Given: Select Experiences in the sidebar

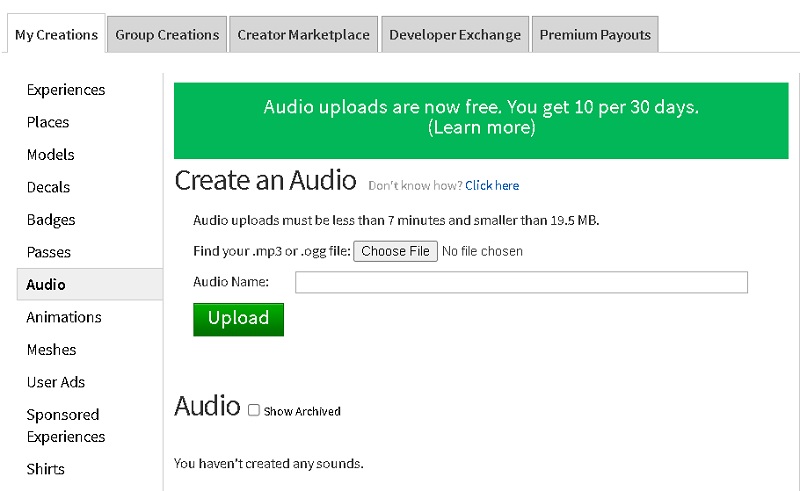Looking at the screenshot, I should 66,90.
